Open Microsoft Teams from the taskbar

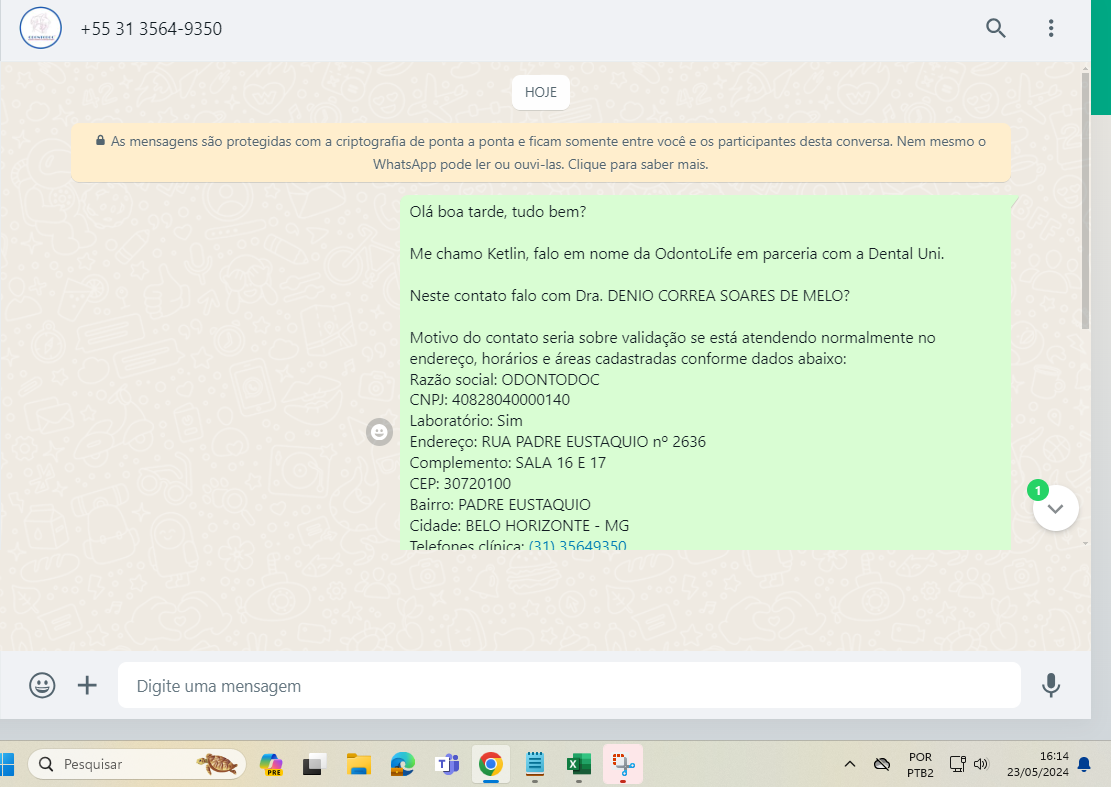[447, 764]
